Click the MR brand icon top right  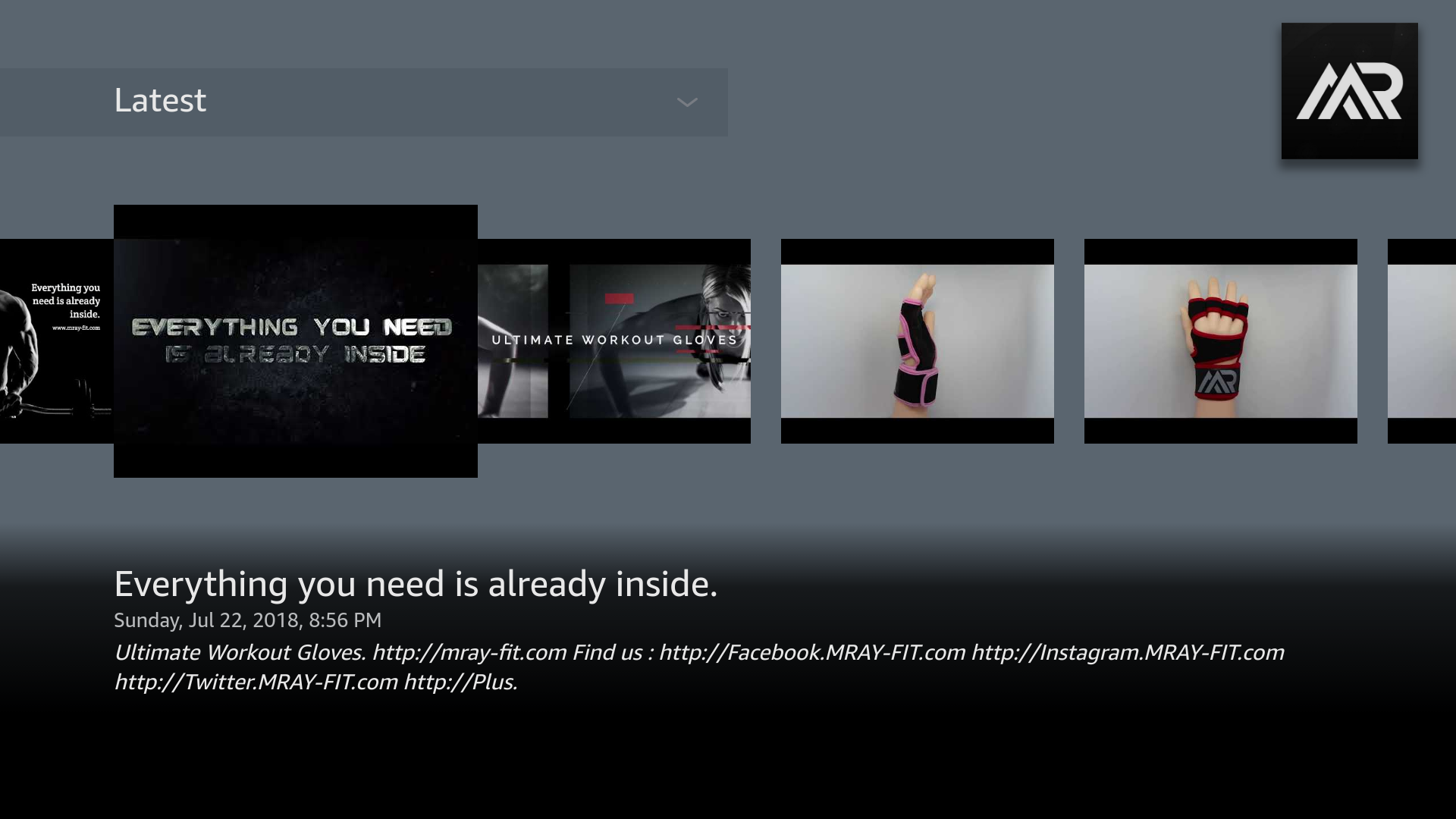1348,91
